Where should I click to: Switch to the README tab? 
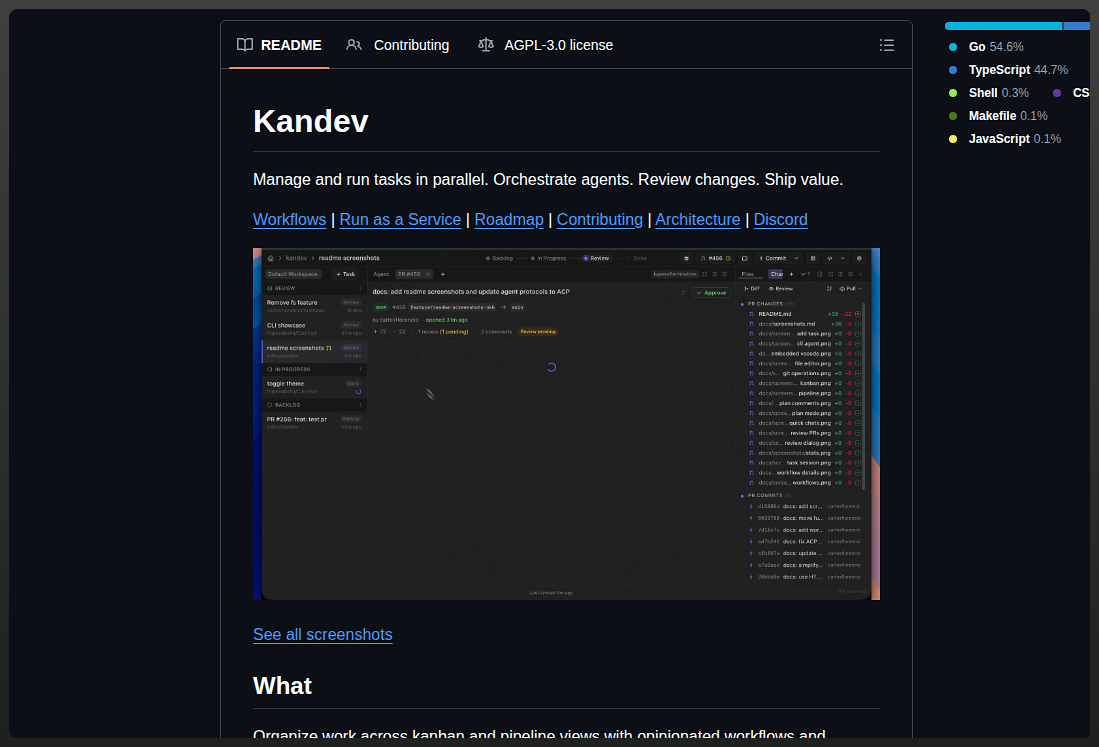click(279, 46)
